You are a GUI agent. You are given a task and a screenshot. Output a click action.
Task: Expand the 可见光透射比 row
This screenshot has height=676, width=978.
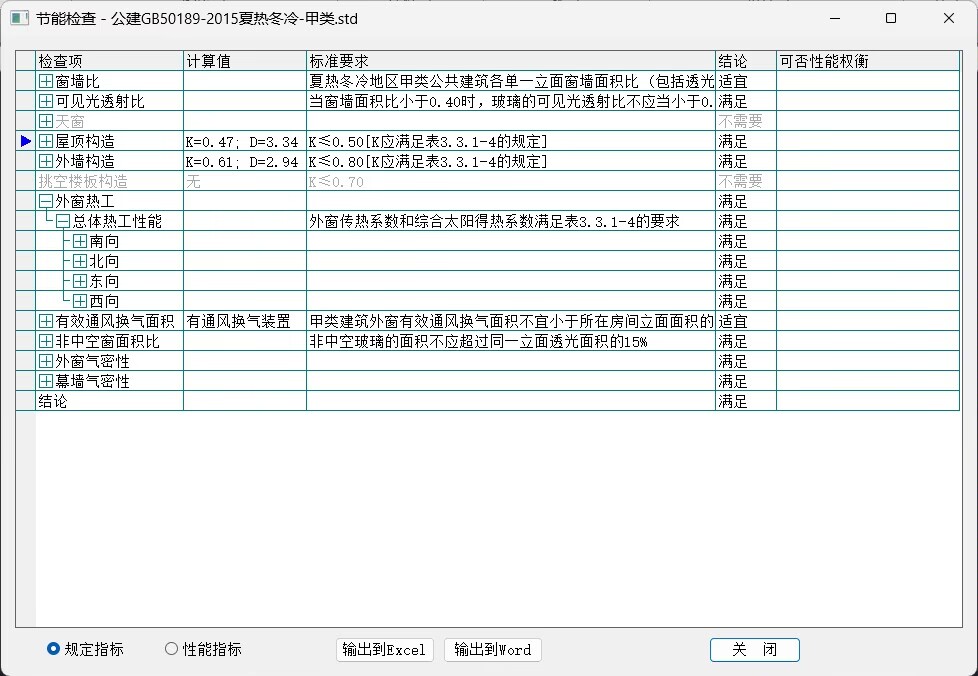click(46, 101)
